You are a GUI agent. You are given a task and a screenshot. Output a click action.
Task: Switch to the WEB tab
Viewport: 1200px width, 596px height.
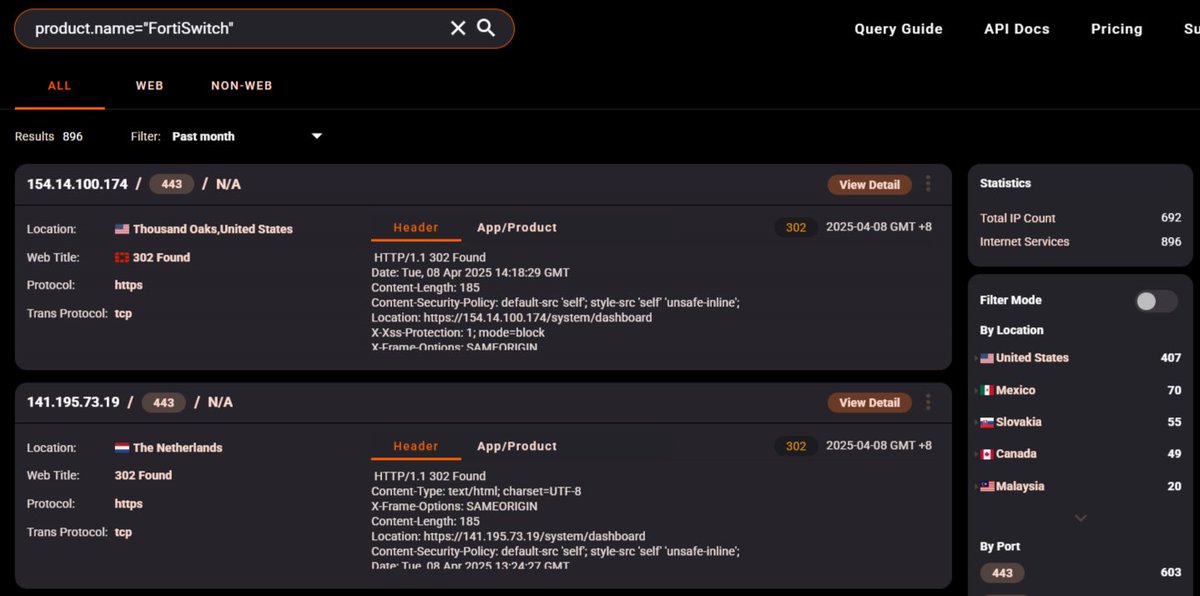click(150, 86)
